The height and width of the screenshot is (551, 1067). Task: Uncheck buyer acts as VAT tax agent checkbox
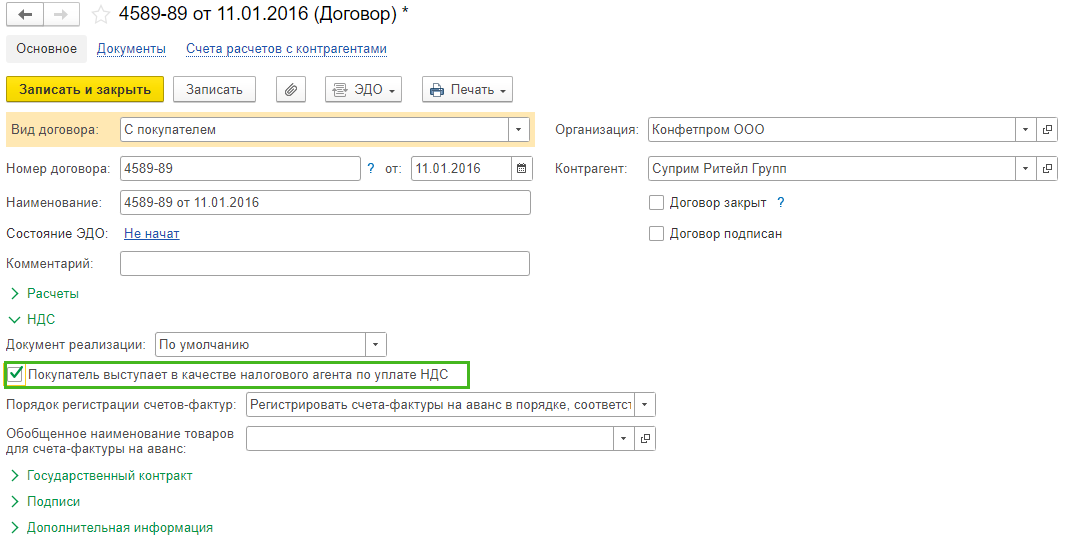pyautogui.click(x=16, y=374)
